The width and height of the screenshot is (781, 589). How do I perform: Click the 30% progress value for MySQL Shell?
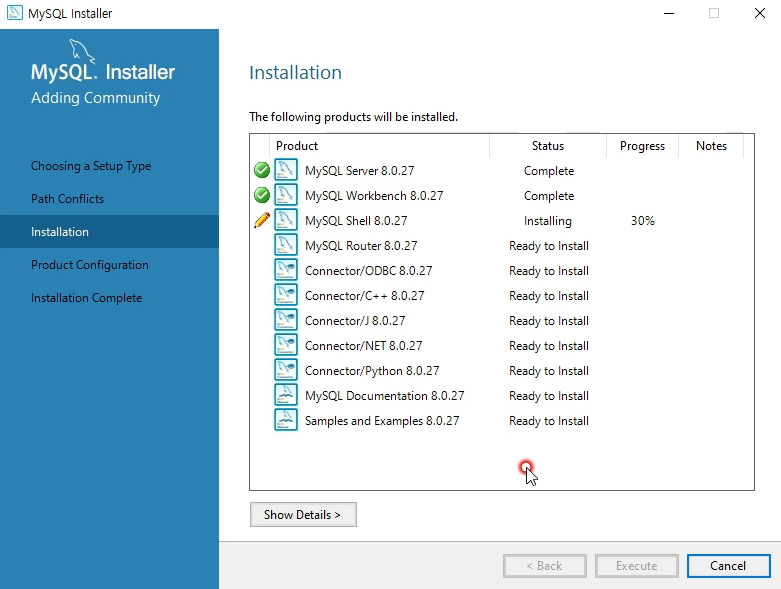tap(643, 221)
